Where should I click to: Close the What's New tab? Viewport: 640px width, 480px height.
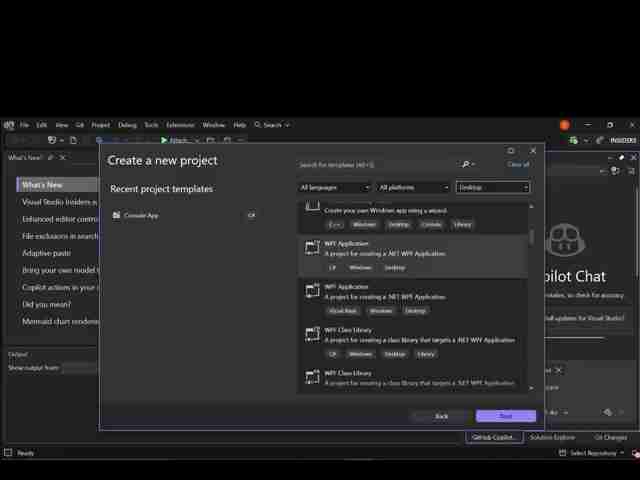click(62, 158)
